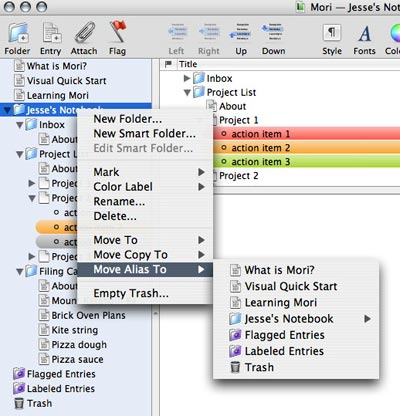The height and width of the screenshot is (416, 400).
Task: Select Project 2 in the right pane
Action: [x=239, y=176]
